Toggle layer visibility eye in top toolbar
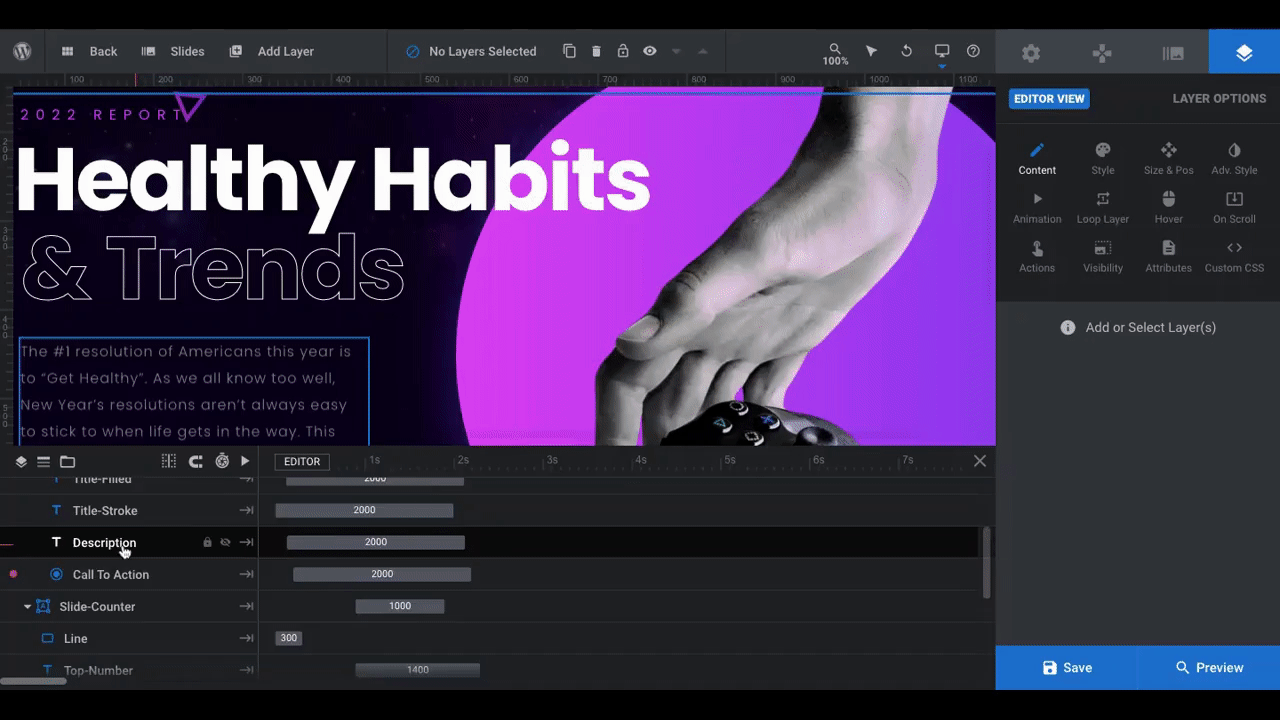1280x720 pixels. pyautogui.click(x=650, y=51)
